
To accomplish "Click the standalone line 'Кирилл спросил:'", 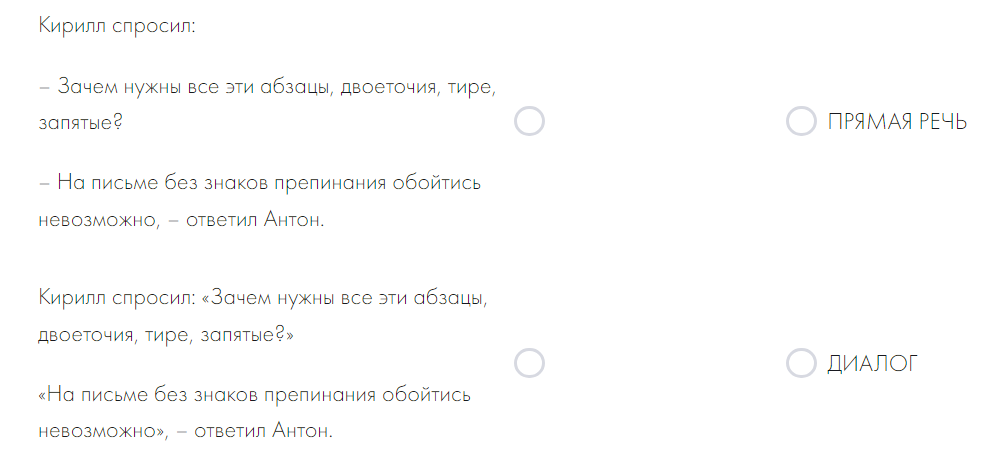I will pos(117,26).
